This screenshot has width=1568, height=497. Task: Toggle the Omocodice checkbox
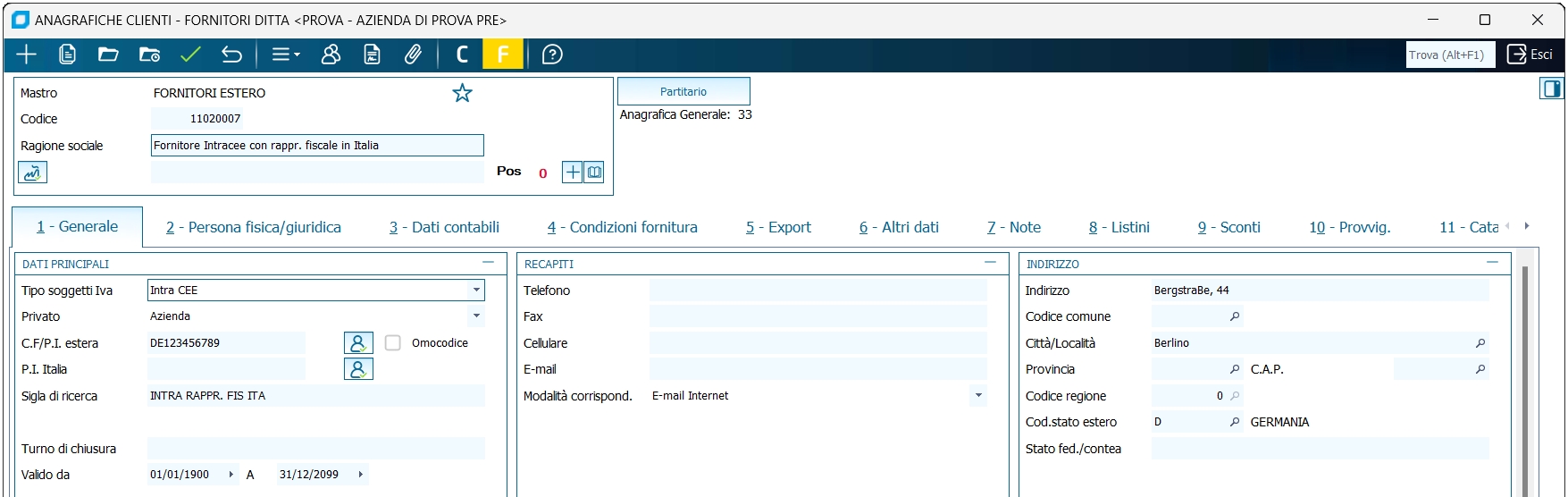[x=393, y=343]
